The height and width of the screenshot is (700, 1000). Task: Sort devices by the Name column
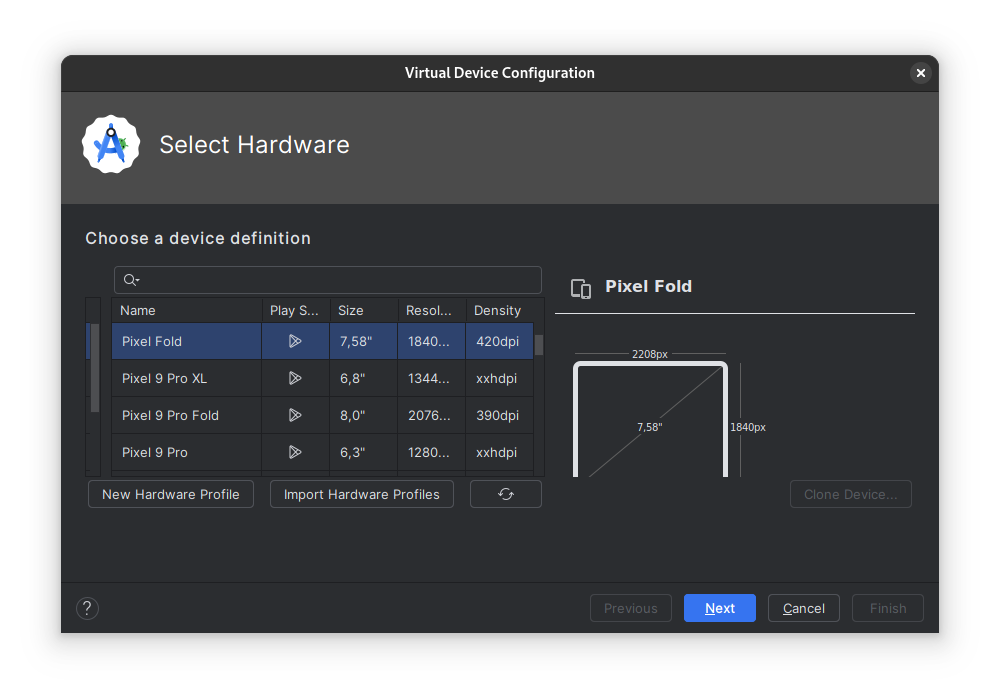[x=137, y=310]
